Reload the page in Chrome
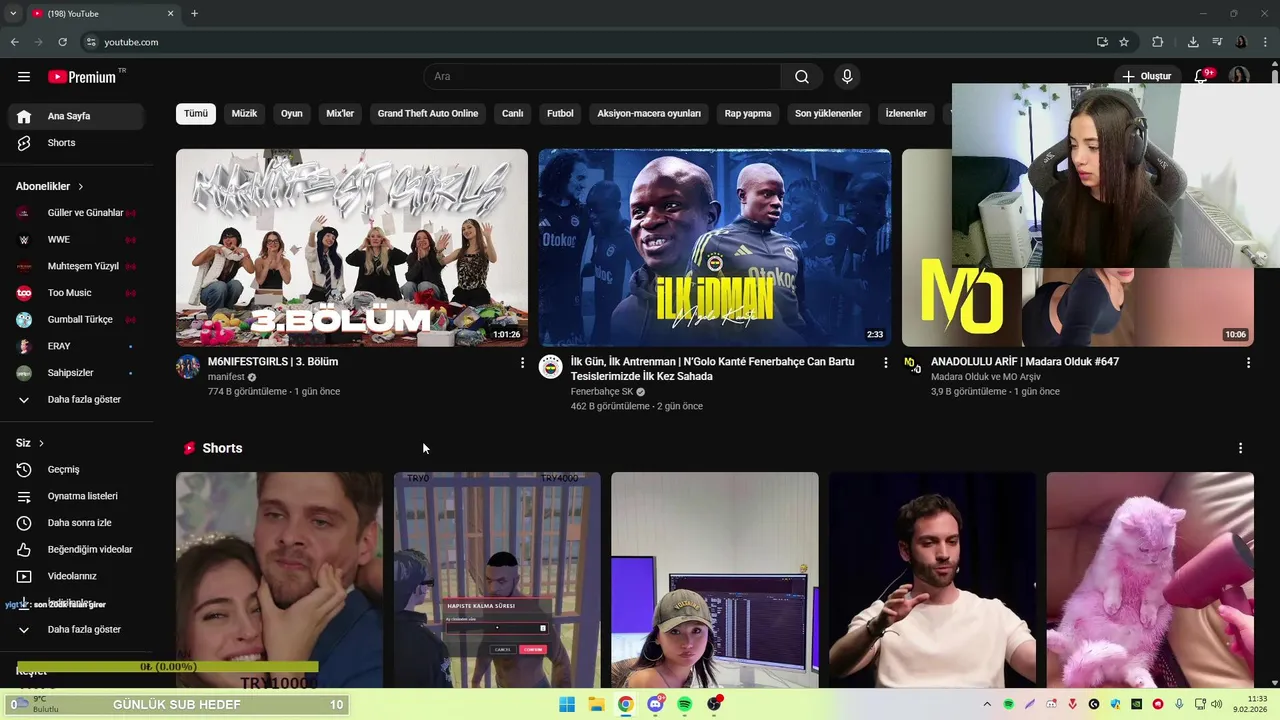 click(62, 42)
